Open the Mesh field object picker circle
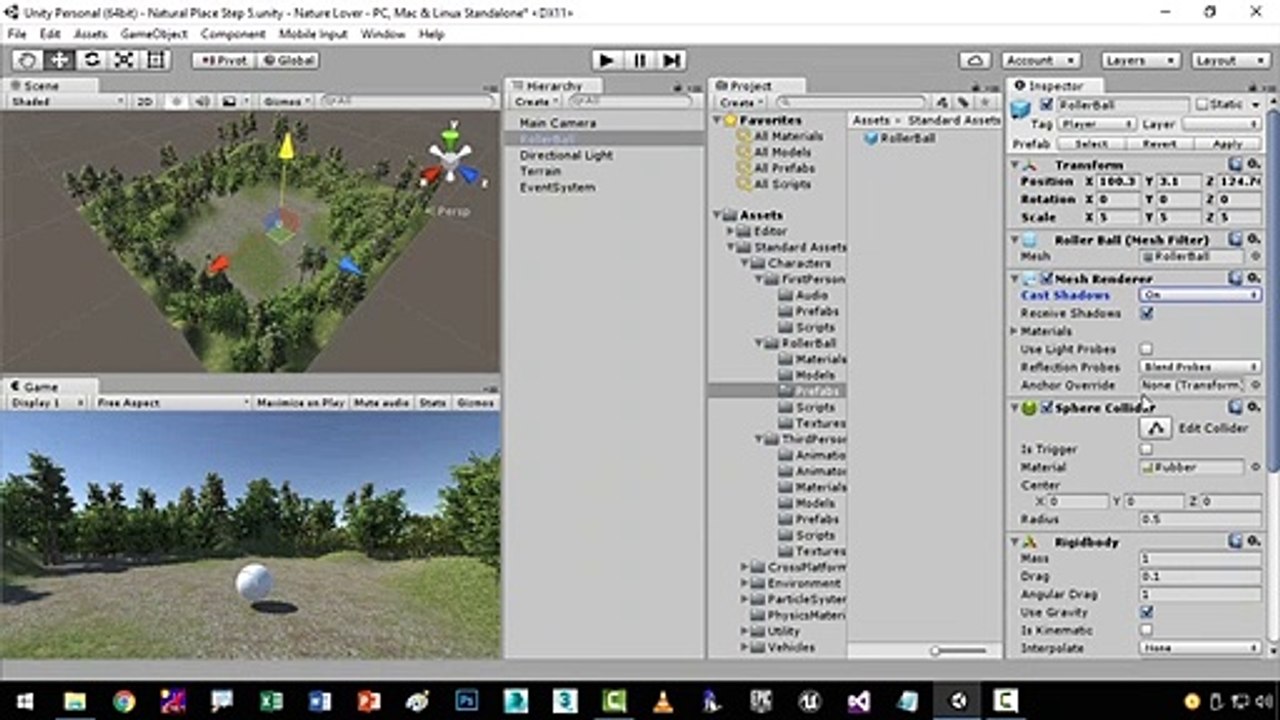The width and height of the screenshot is (1280, 720). pyautogui.click(x=1256, y=257)
